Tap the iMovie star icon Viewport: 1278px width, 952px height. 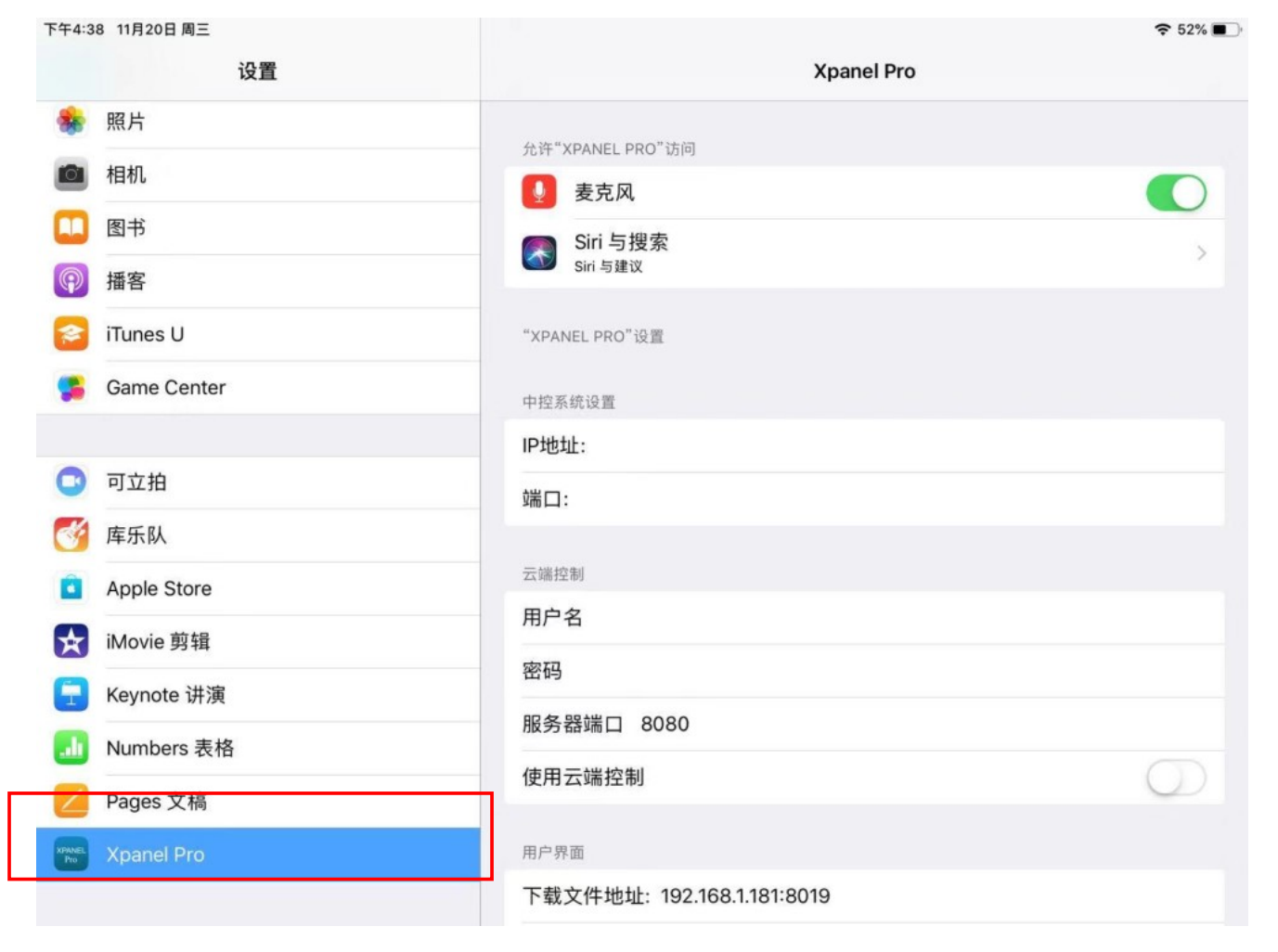71,641
